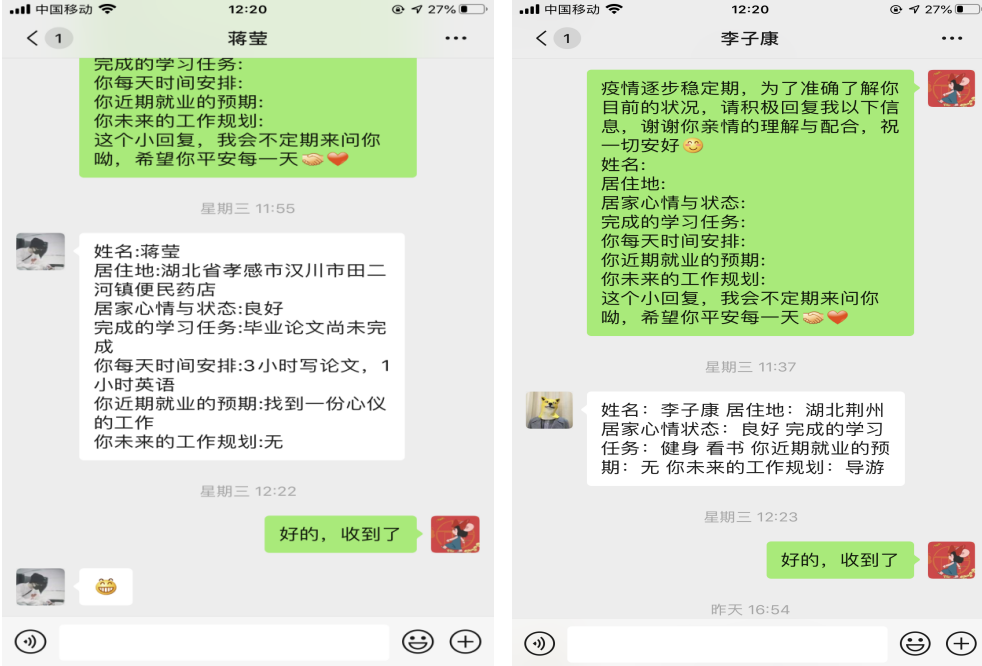Open plus attachment menu in 李子康 chat

click(x=961, y=643)
